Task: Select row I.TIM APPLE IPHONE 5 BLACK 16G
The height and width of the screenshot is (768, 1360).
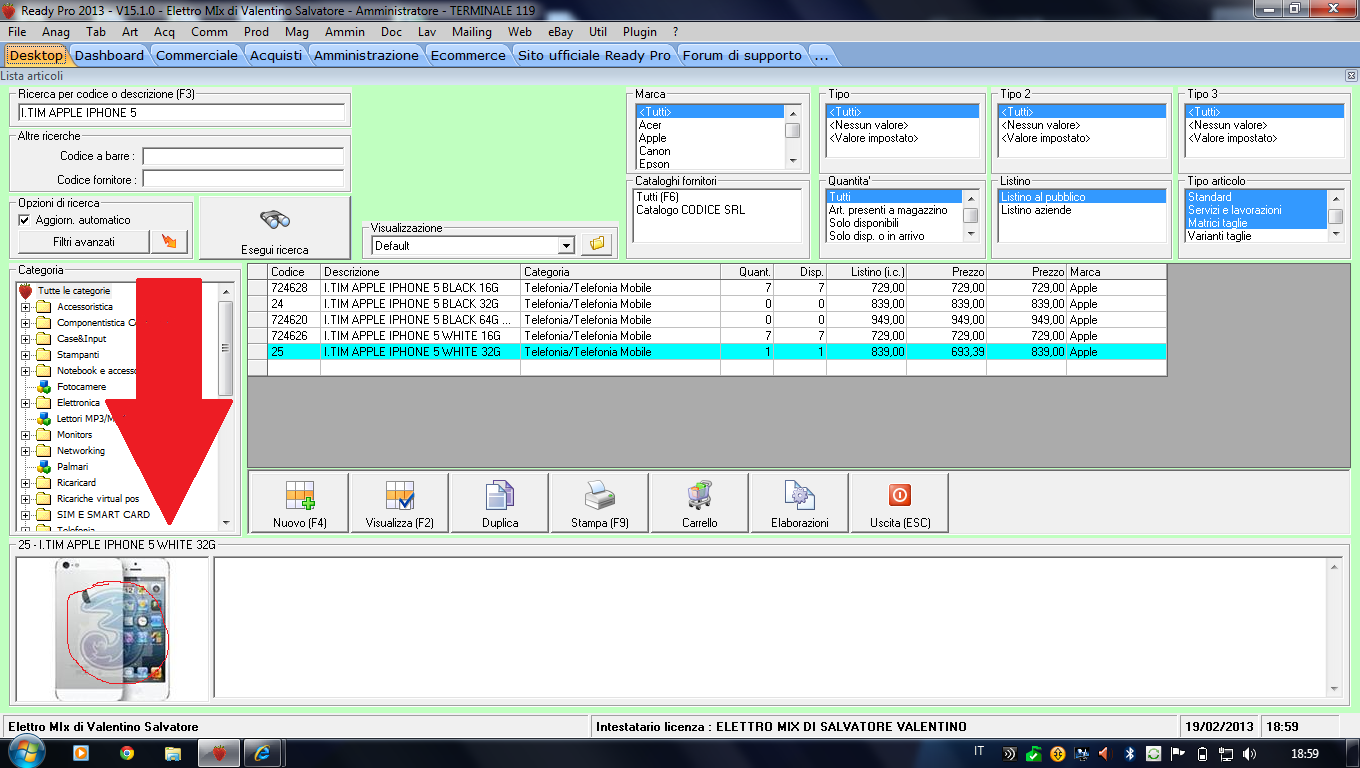Action: tap(706, 288)
